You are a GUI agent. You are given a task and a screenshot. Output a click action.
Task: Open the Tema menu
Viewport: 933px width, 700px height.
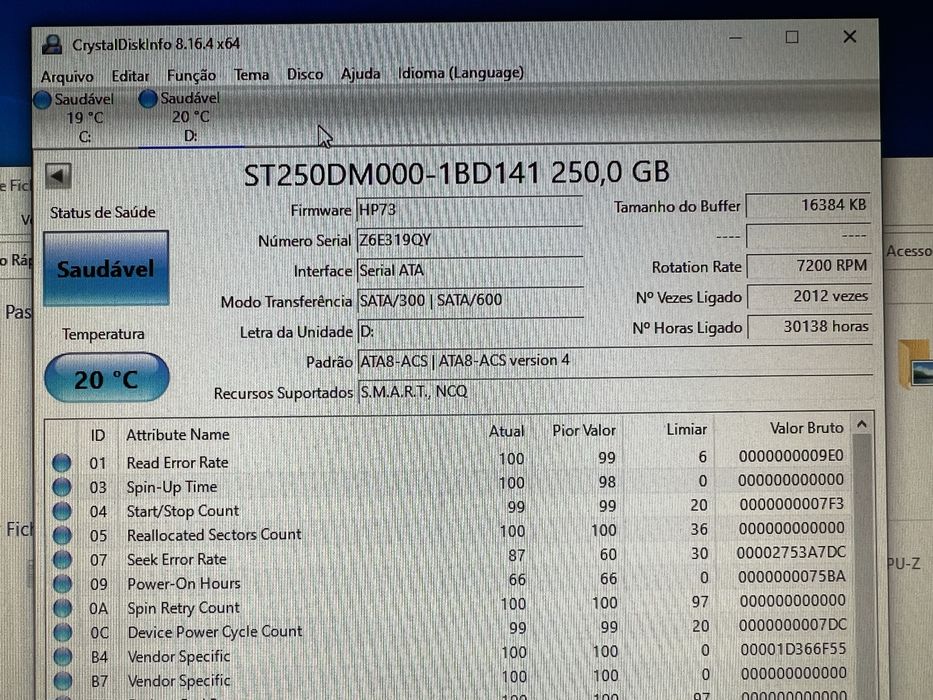pos(251,74)
